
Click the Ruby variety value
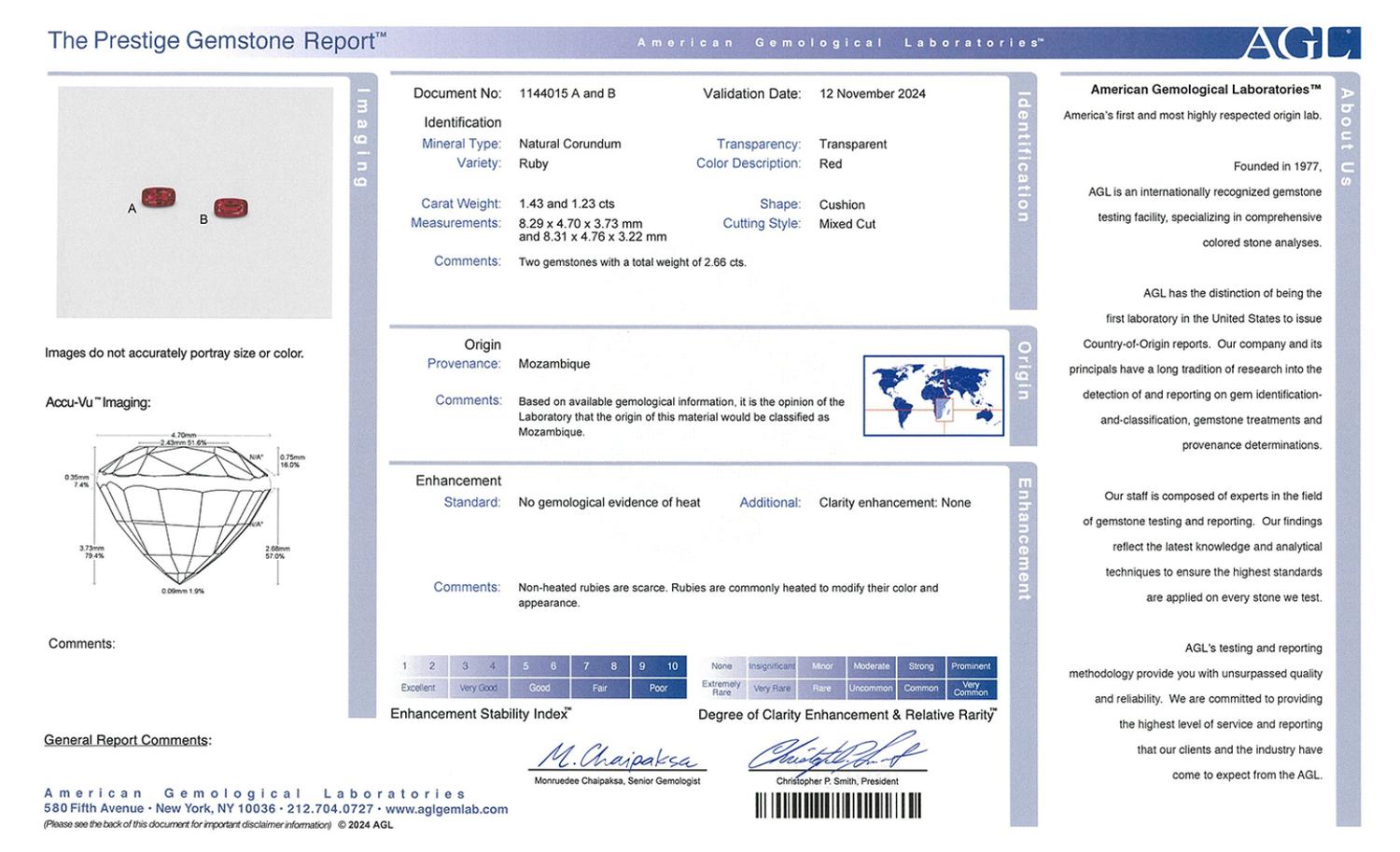[534, 163]
